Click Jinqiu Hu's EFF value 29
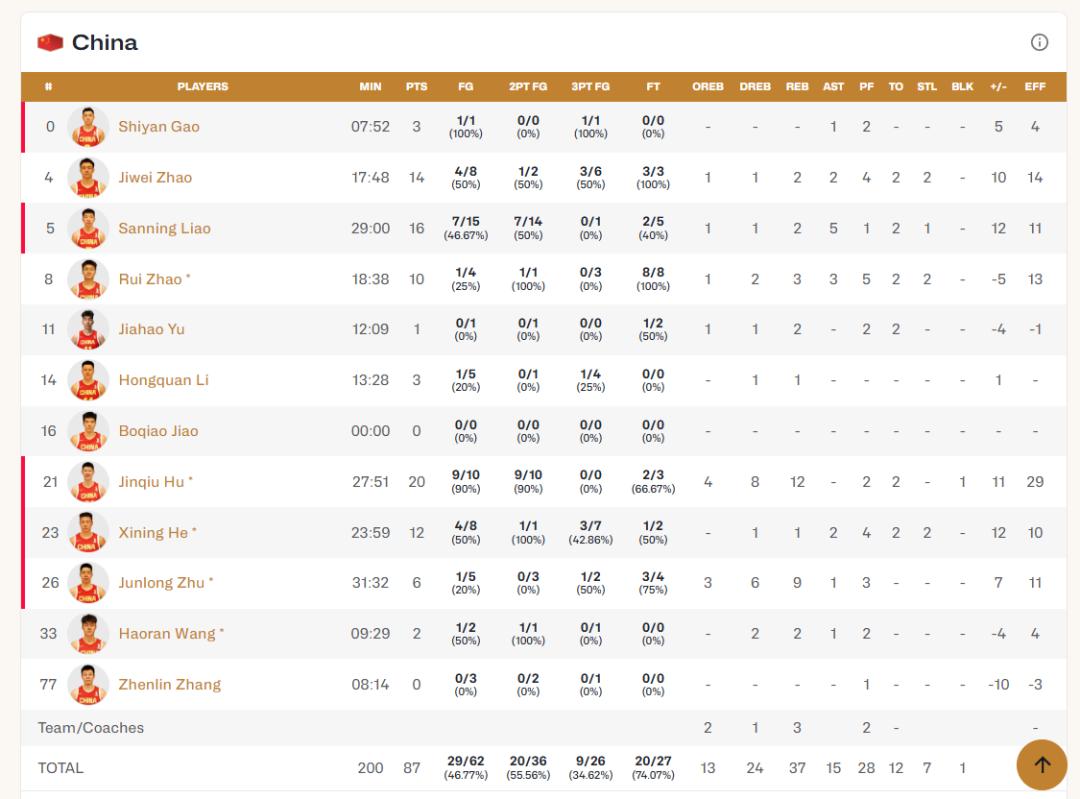Screen dimensions: 1080x799 pos(1035,482)
